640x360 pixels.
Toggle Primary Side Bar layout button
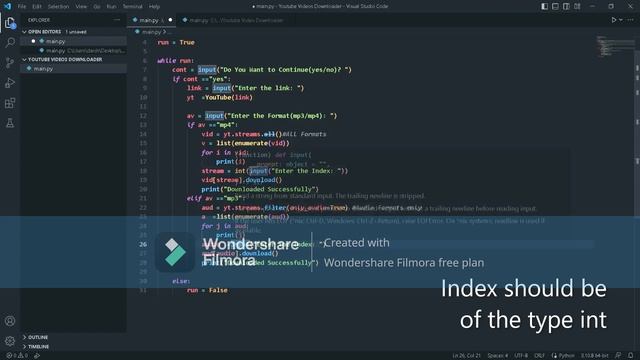pyautogui.click(x=544, y=6)
